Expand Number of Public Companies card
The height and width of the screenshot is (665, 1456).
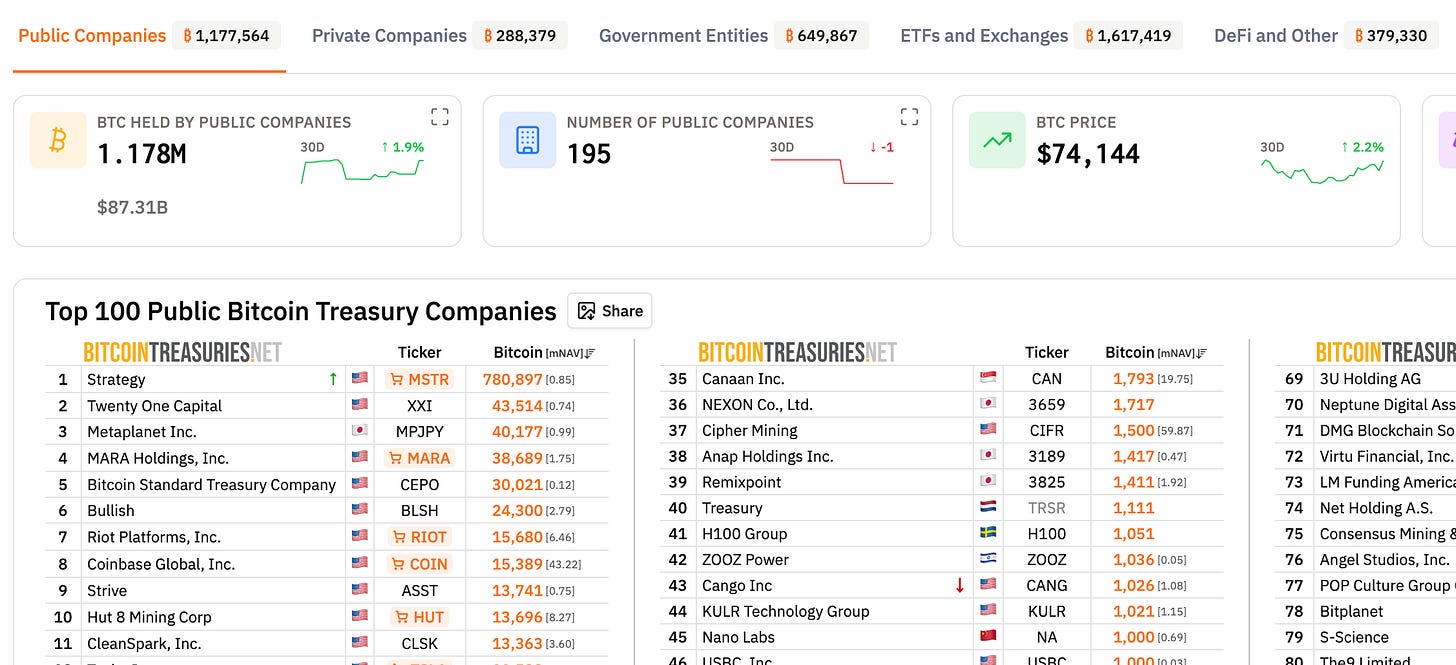tap(909, 117)
